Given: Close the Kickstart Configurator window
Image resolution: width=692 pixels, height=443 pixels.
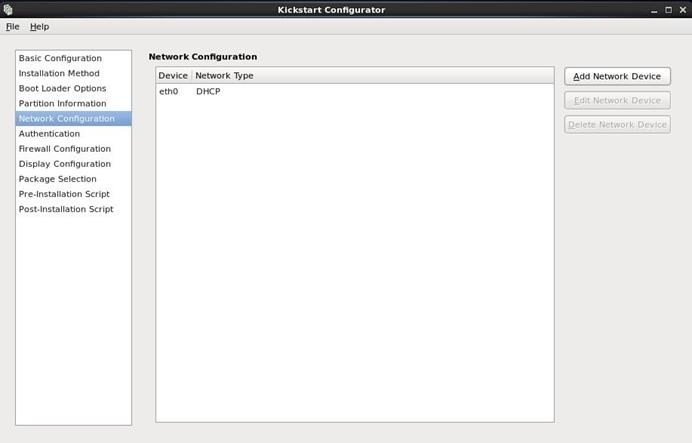Looking at the screenshot, I should pos(683,10).
